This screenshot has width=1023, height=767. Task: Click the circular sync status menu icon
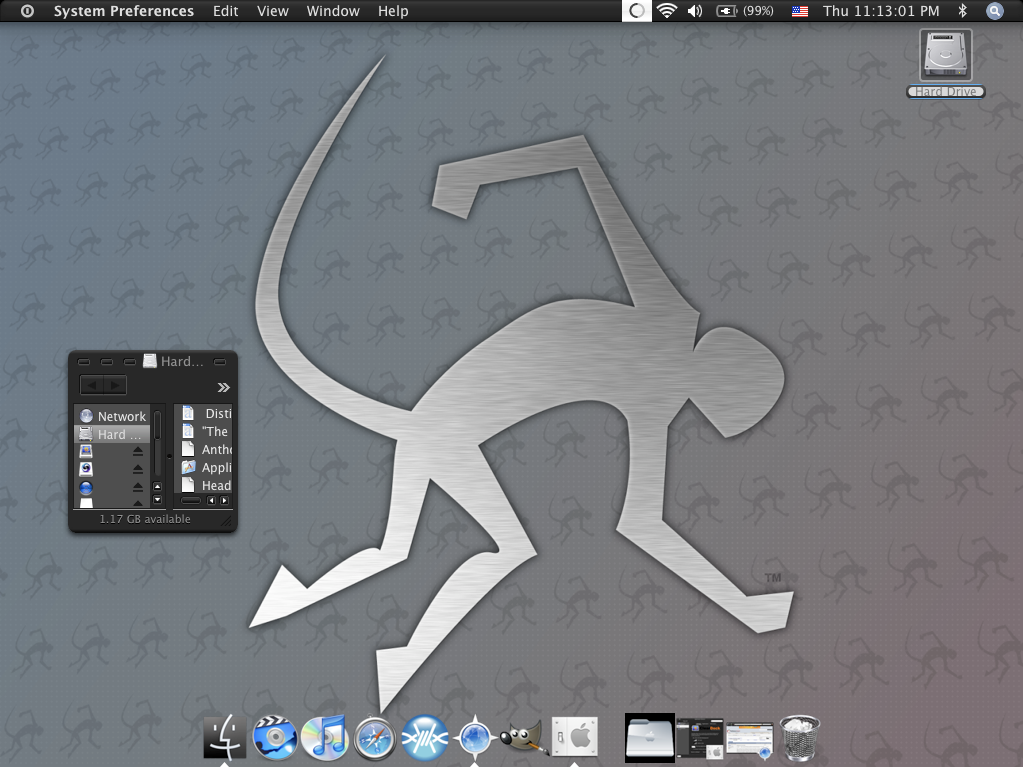pos(637,11)
